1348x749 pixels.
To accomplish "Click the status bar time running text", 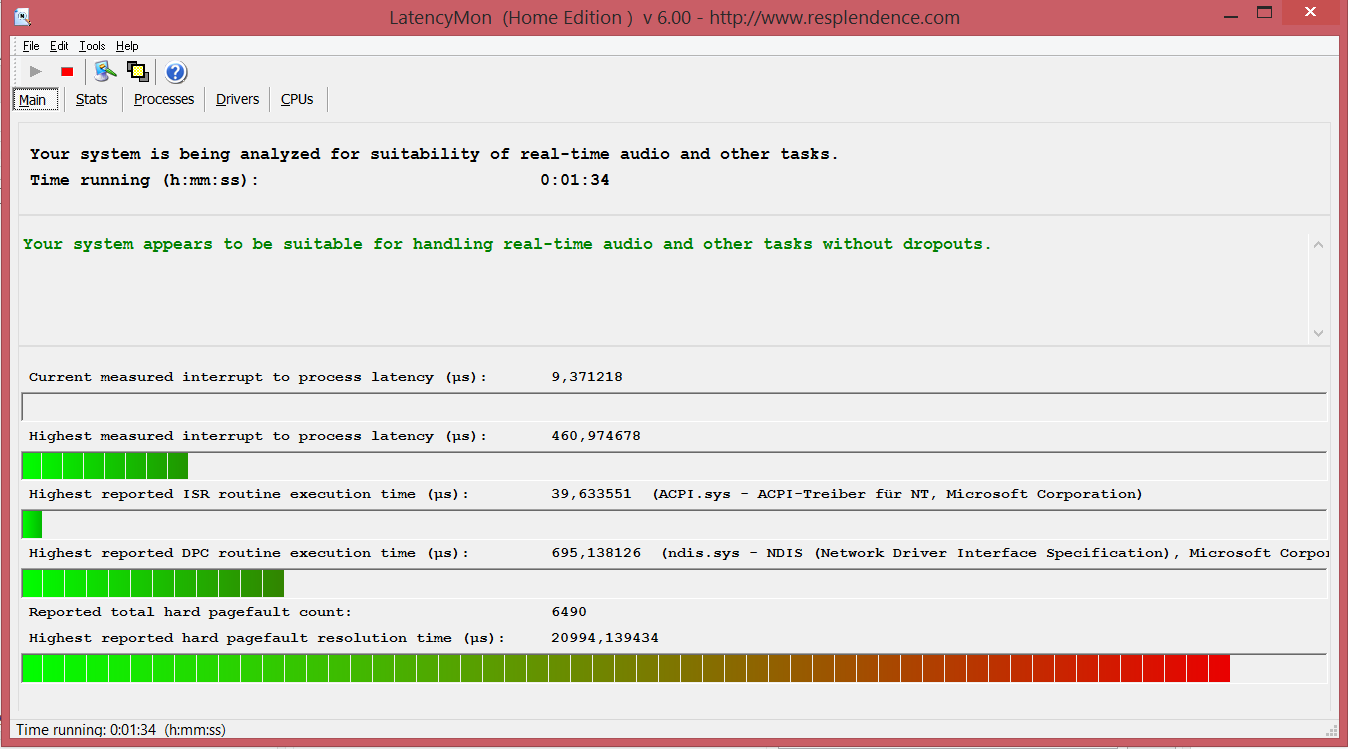I will click(121, 730).
